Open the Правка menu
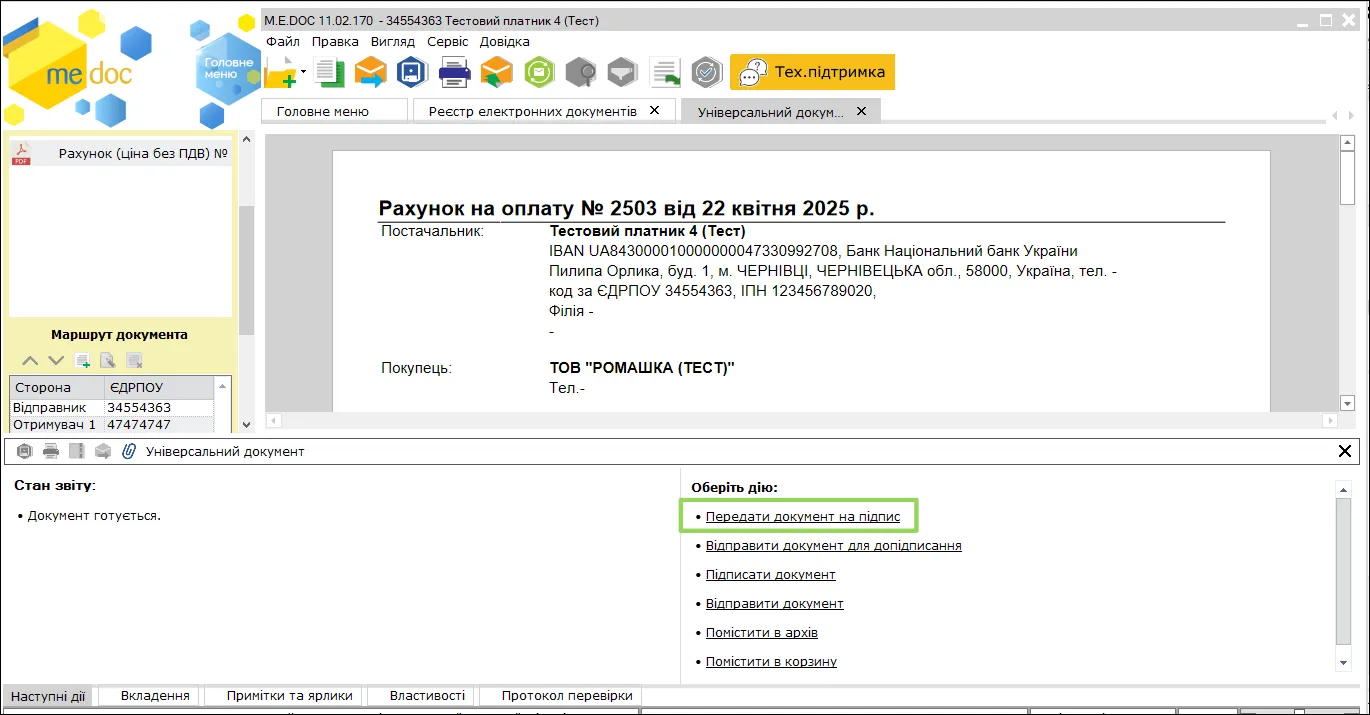1370x715 pixels. (x=335, y=42)
